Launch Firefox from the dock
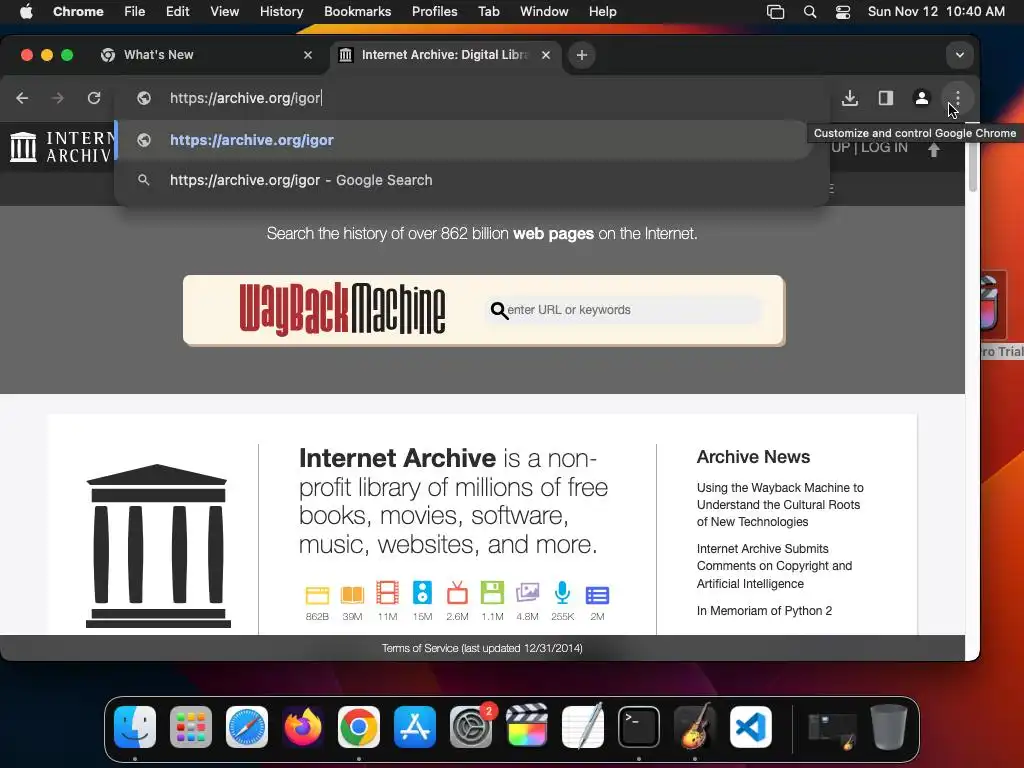1024x768 pixels. pos(303,727)
